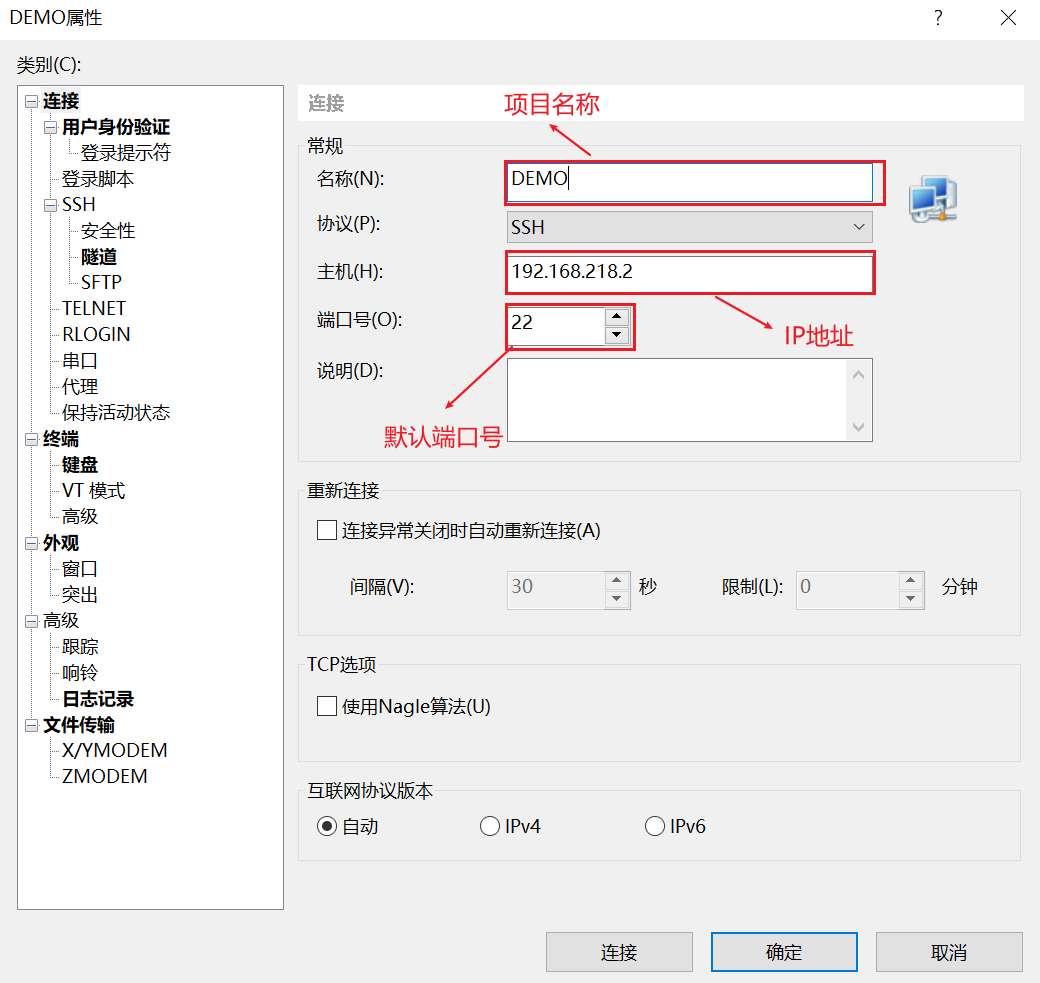Close the DEMO properties dialog
Image resolution: width=1040 pixels, height=983 pixels.
point(1008,18)
